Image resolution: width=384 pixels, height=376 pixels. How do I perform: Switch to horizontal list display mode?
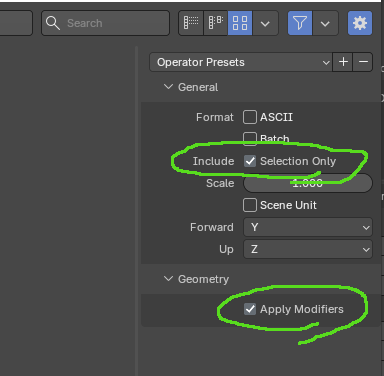pos(216,23)
